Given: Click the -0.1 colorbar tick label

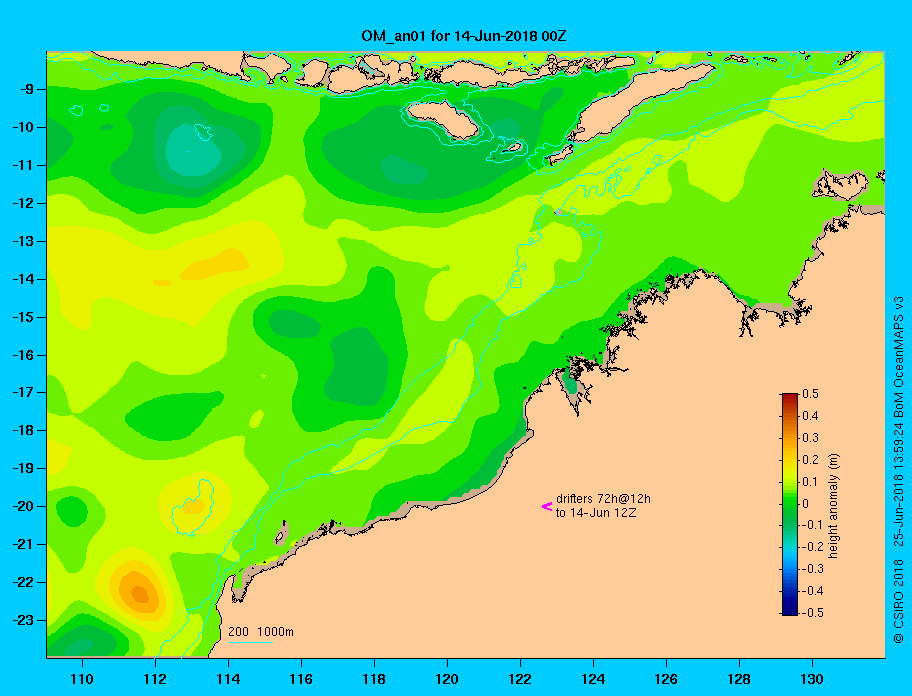Looking at the screenshot, I should tap(813, 525).
